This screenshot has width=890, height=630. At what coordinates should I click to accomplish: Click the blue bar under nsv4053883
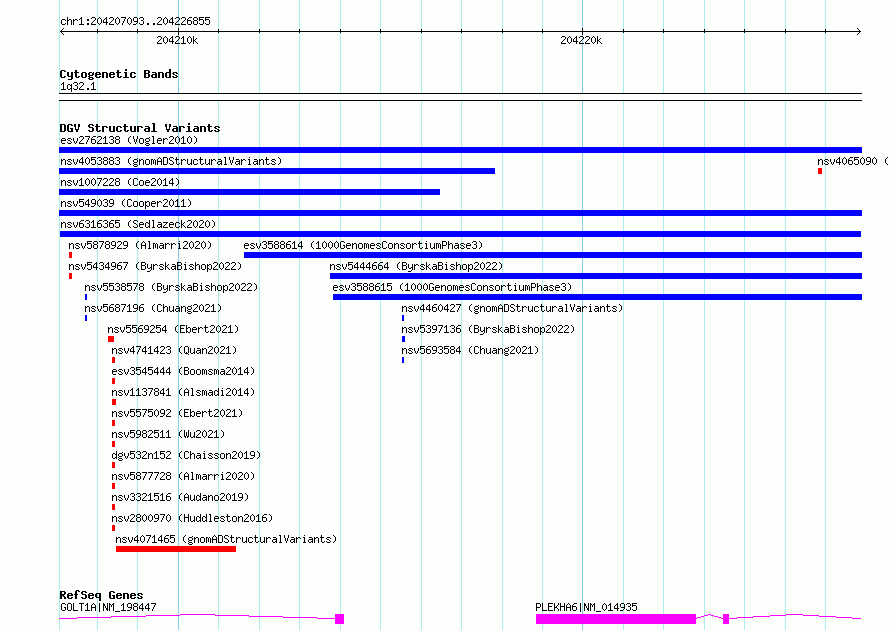point(277,171)
